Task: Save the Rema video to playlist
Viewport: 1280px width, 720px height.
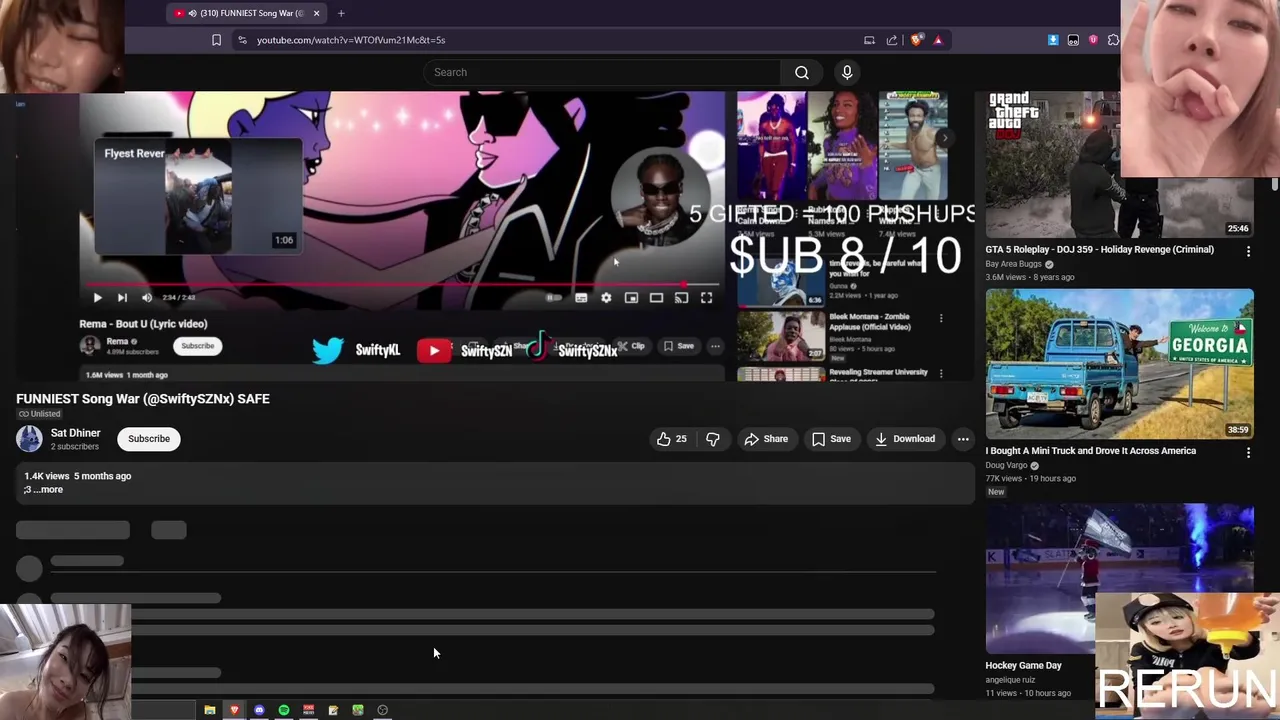Action: click(679, 346)
